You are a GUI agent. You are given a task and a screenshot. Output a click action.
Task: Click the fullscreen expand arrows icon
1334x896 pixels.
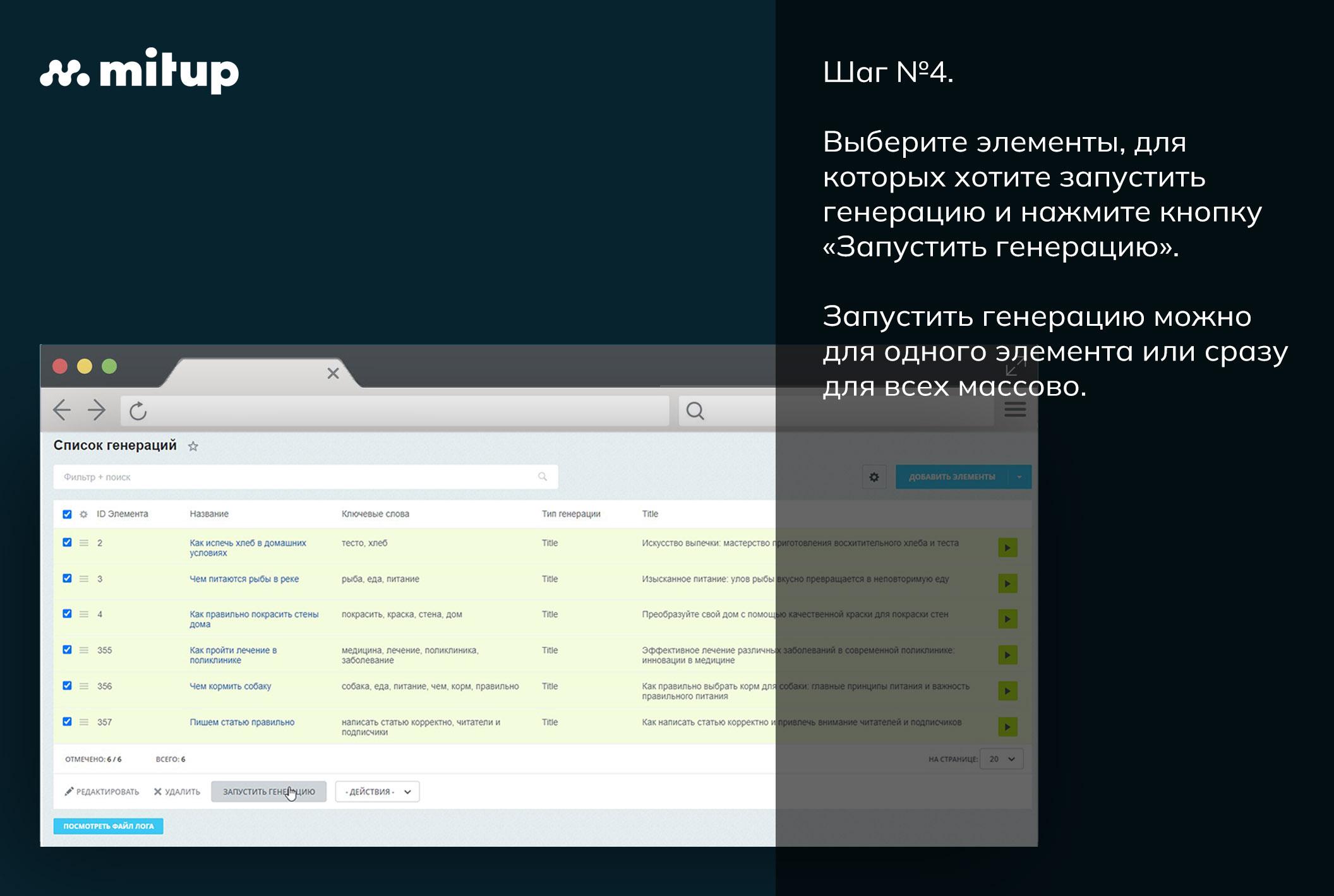coord(1015,367)
